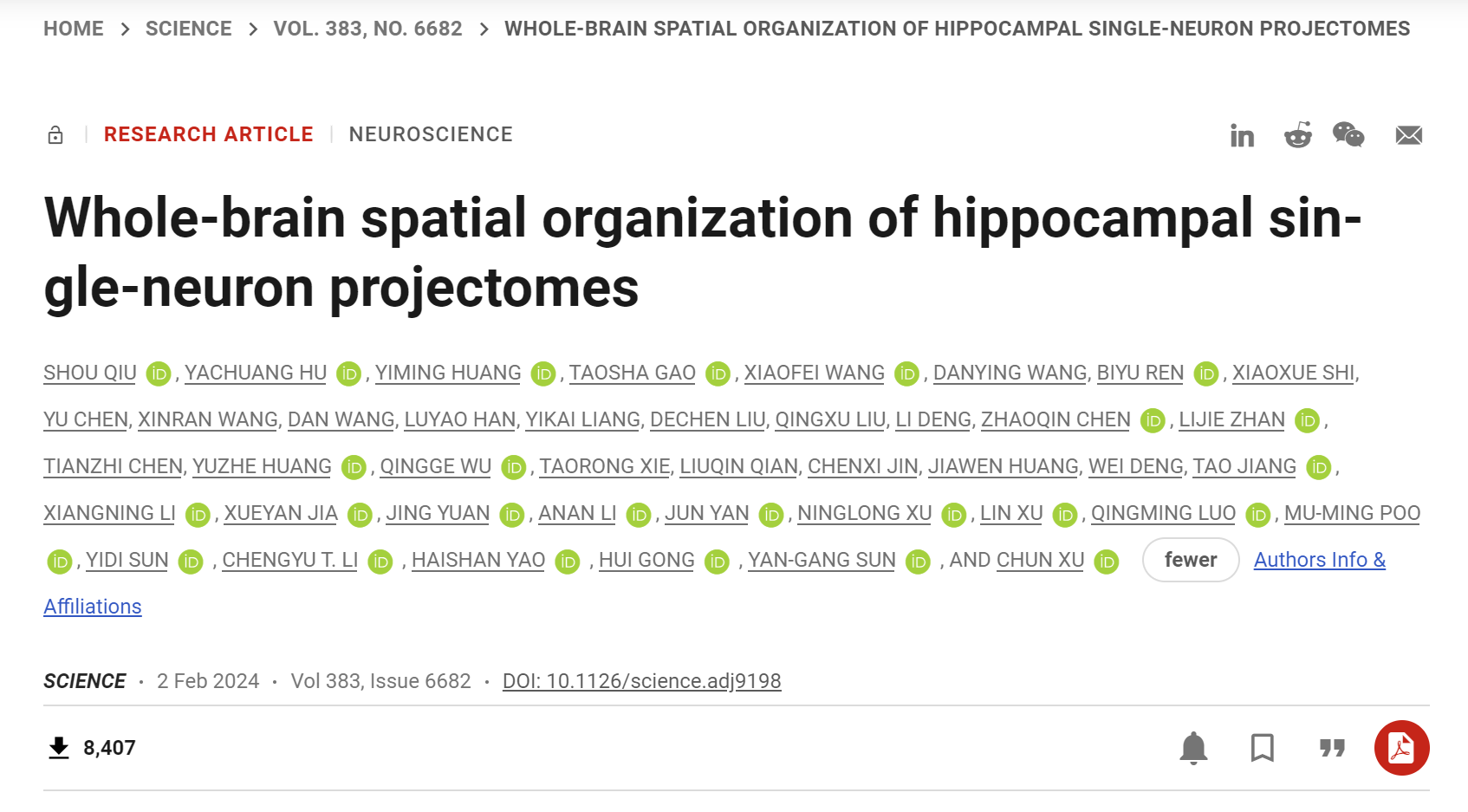Viewport: 1468px width, 812px height.
Task: Click the downloads arrow icon
Action: click(x=59, y=748)
